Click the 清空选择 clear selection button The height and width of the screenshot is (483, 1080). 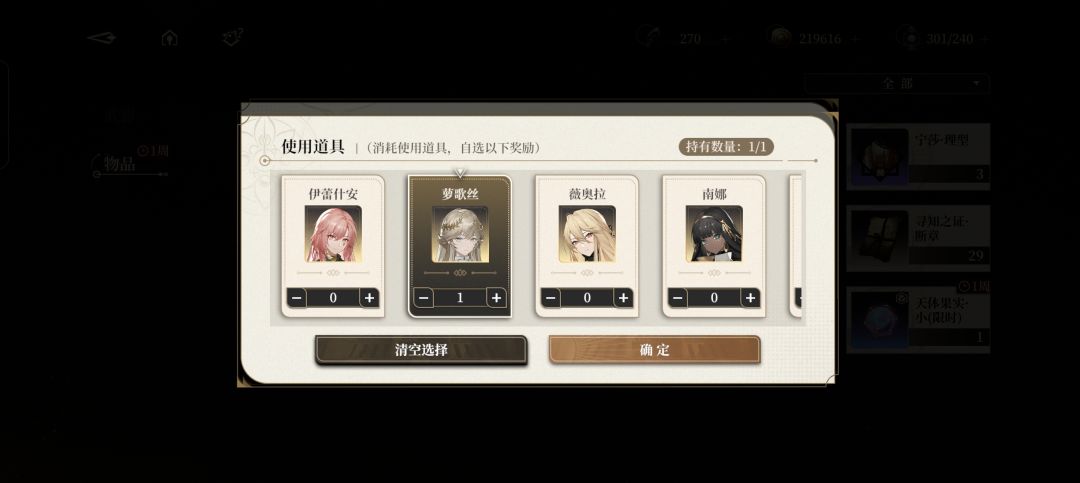tap(421, 349)
